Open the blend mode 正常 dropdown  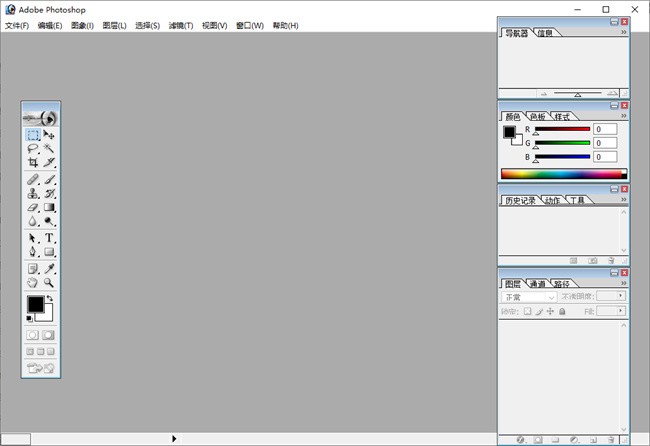529,297
